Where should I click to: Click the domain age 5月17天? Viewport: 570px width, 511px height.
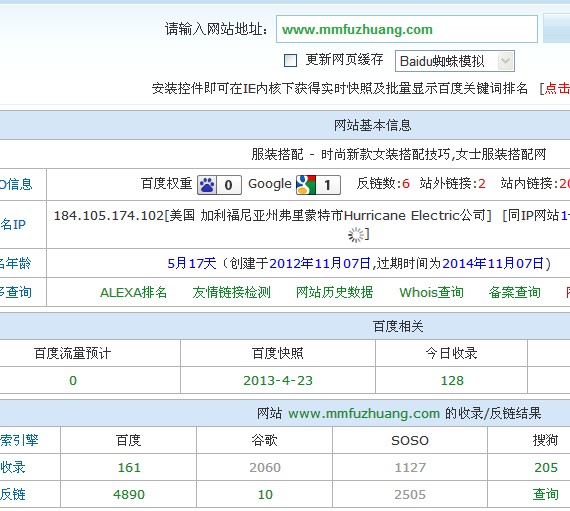click(192, 263)
